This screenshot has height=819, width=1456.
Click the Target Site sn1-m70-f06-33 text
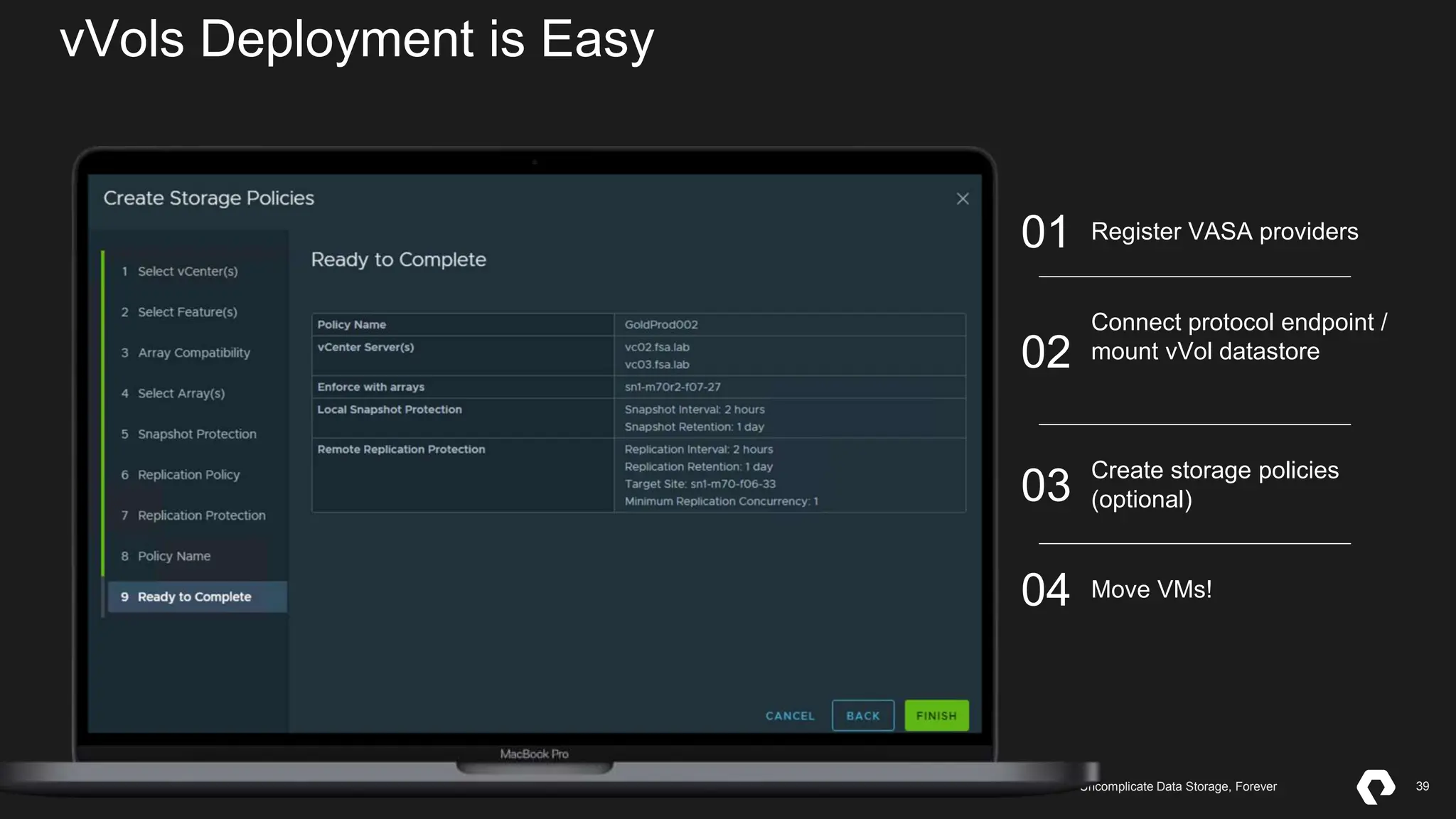[x=700, y=484]
